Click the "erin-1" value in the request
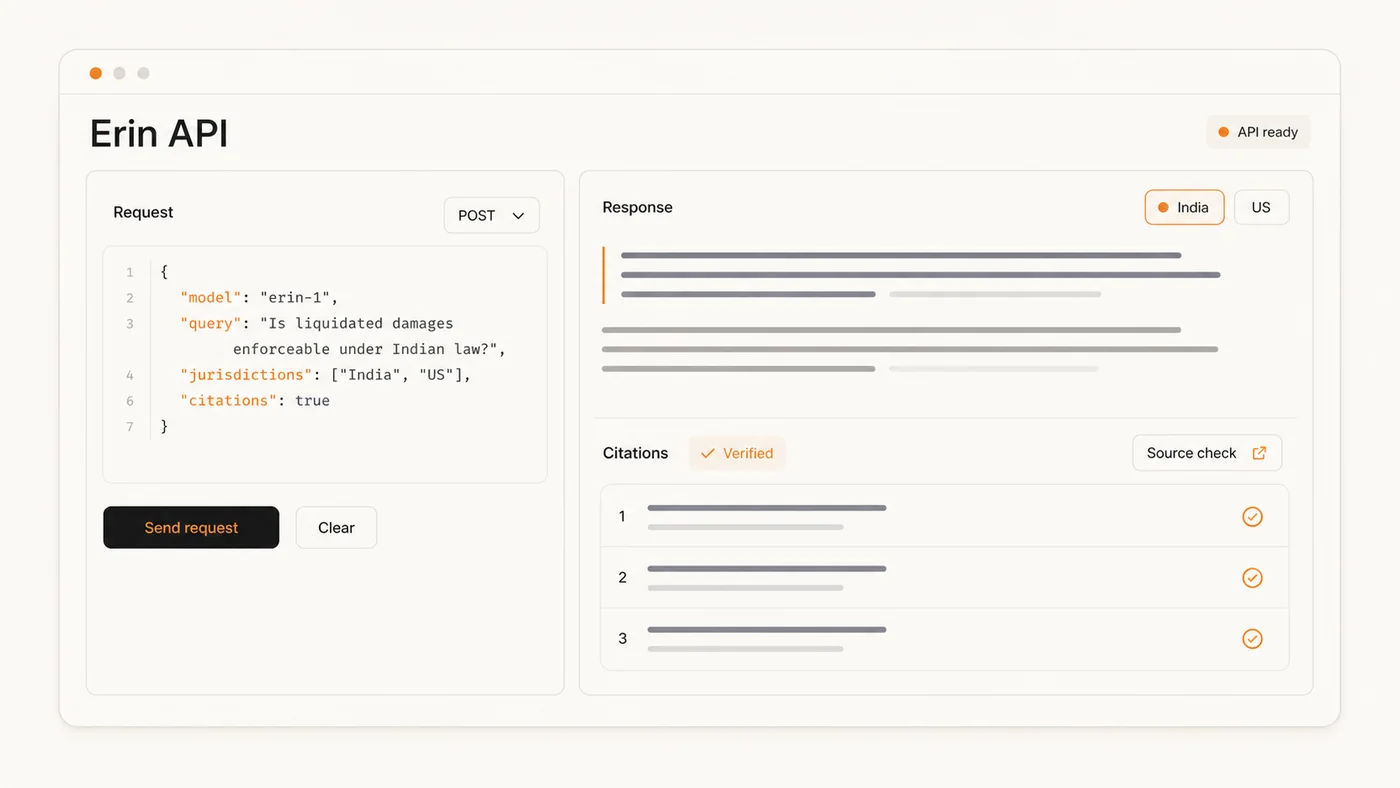 click(295, 297)
